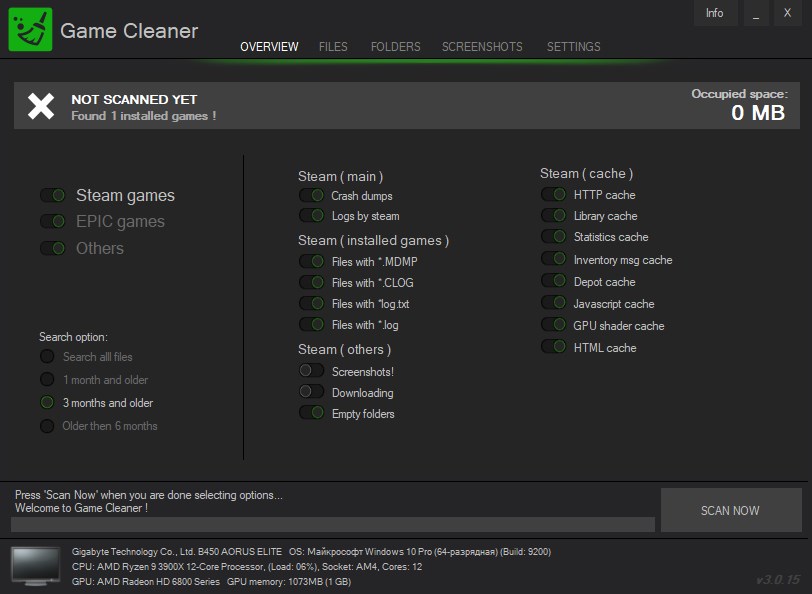
Task: Turn off the GPU shader cache option
Action: point(554,325)
